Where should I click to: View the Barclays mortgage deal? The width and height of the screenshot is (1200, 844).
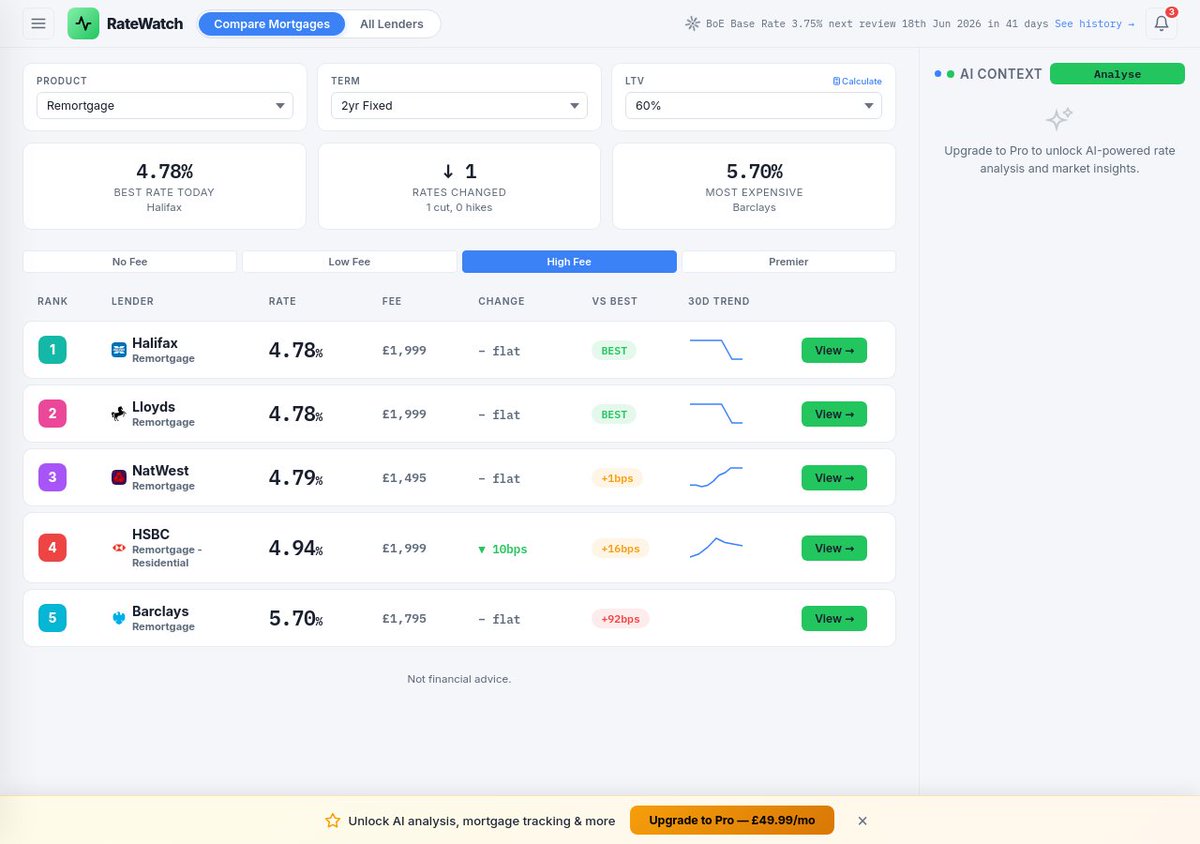click(834, 618)
